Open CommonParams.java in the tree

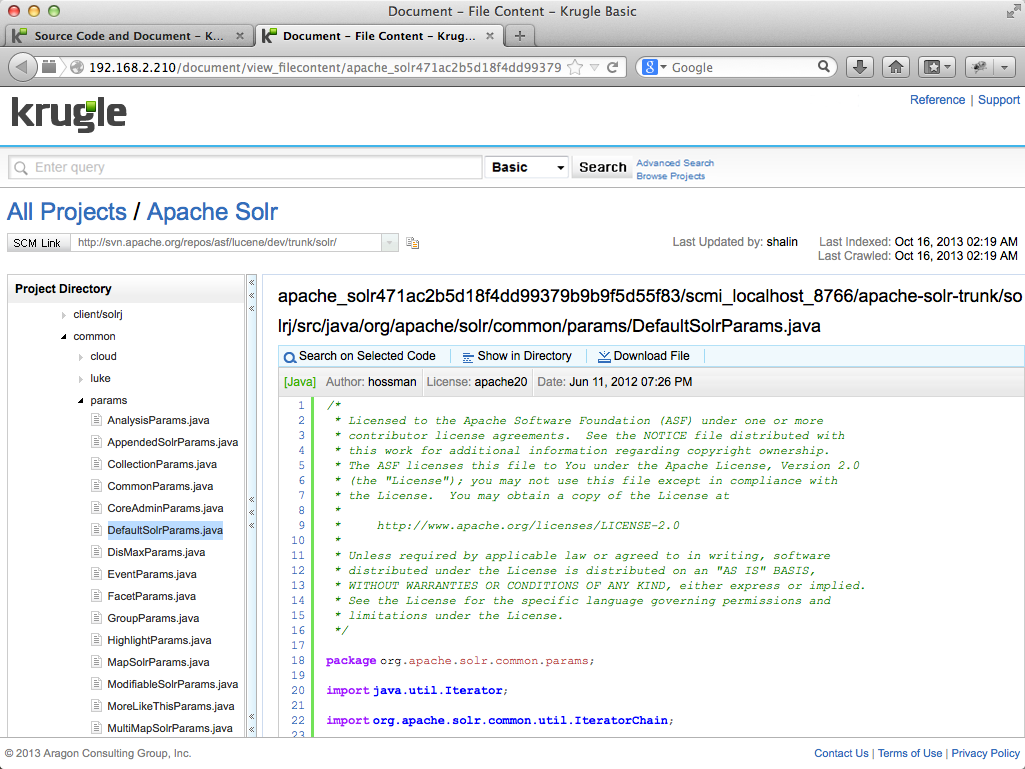click(160, 486)
